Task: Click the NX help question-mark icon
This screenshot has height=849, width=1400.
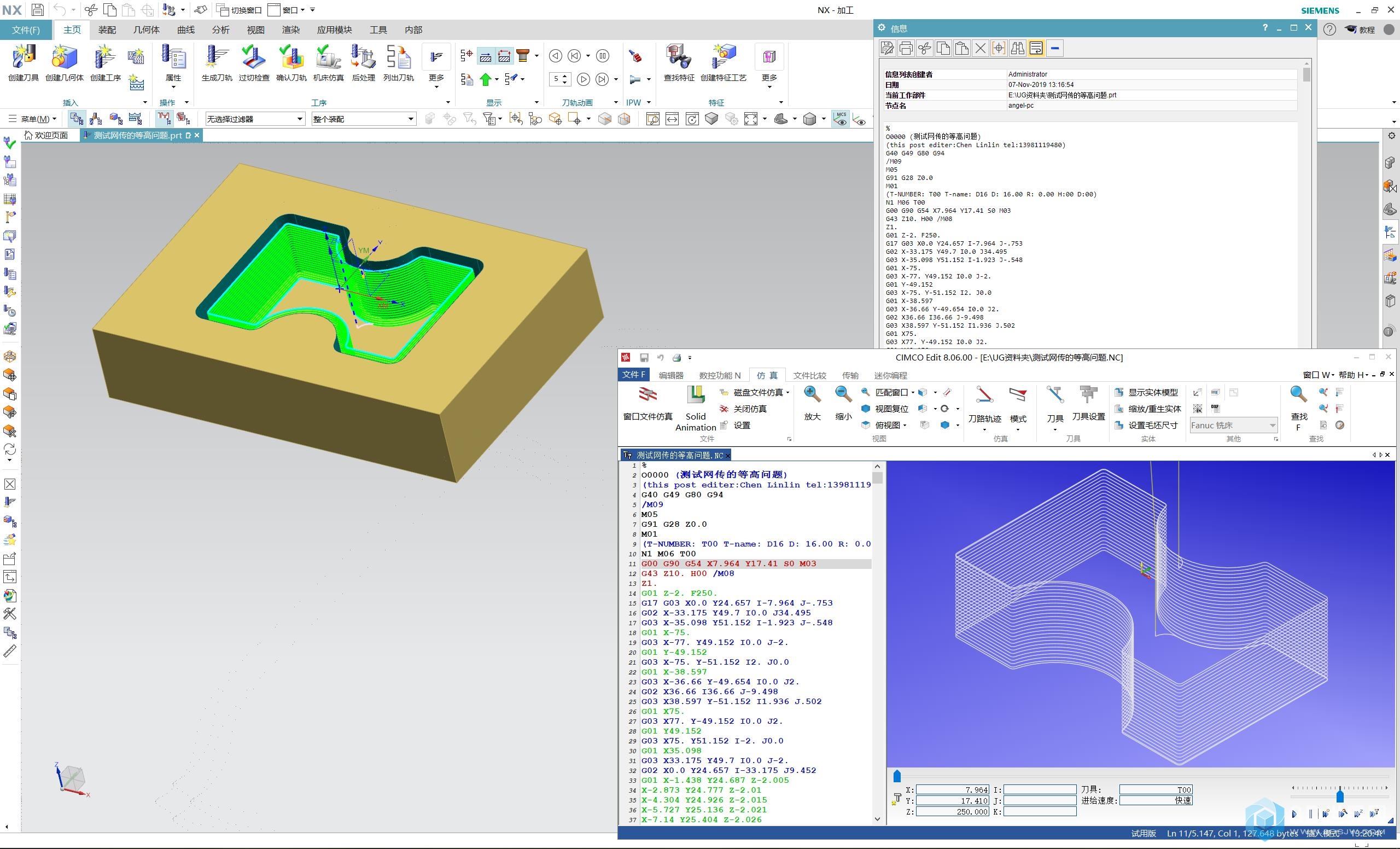Action: (x=1329, y=30)
